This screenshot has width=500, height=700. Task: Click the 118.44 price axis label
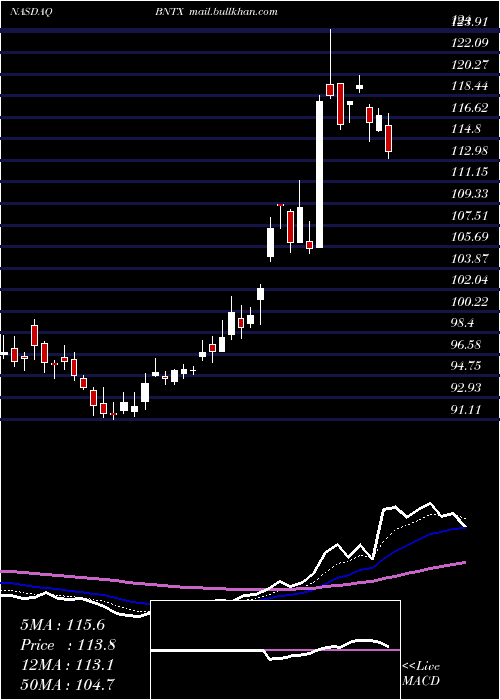pos(469,86)
